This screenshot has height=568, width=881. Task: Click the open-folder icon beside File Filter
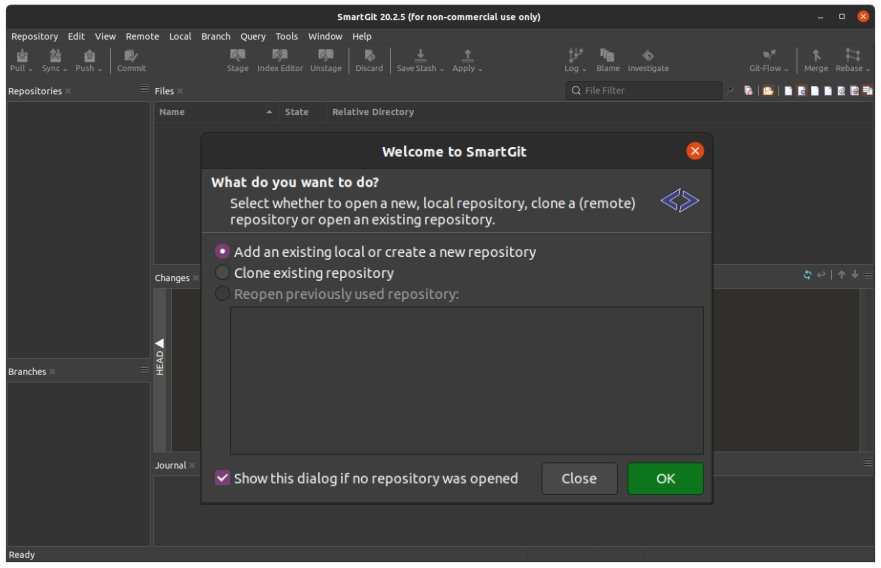coord(768,91)
